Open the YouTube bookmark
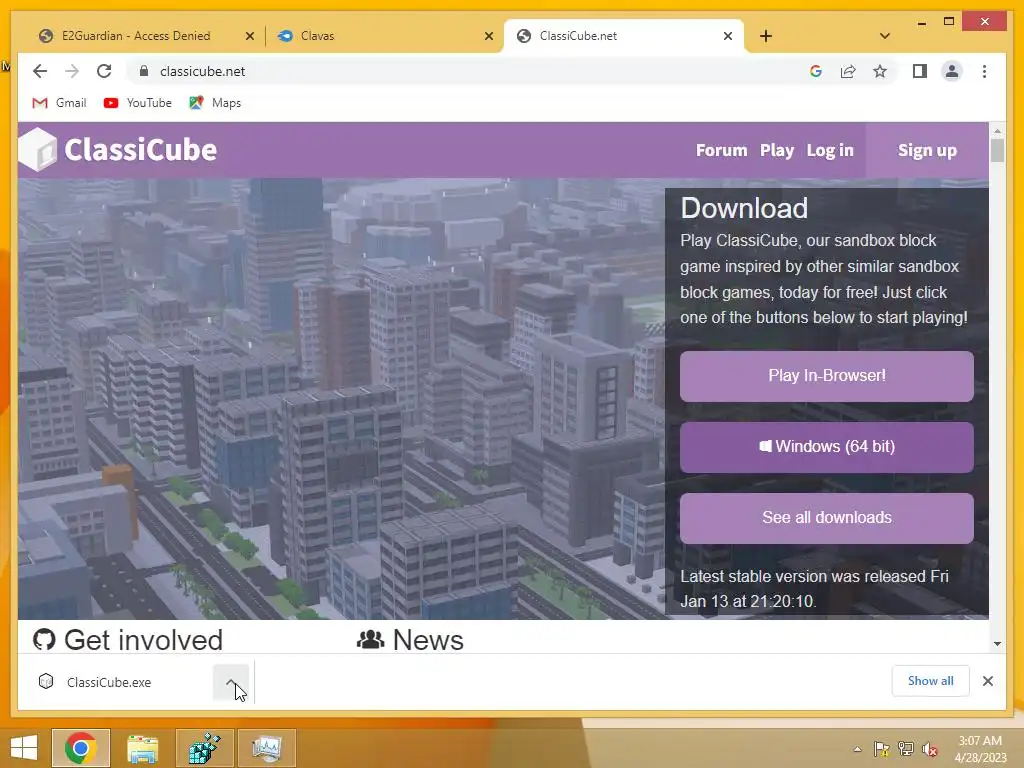This screenshot has width=1024, height=768. click(x=138, y=103)
